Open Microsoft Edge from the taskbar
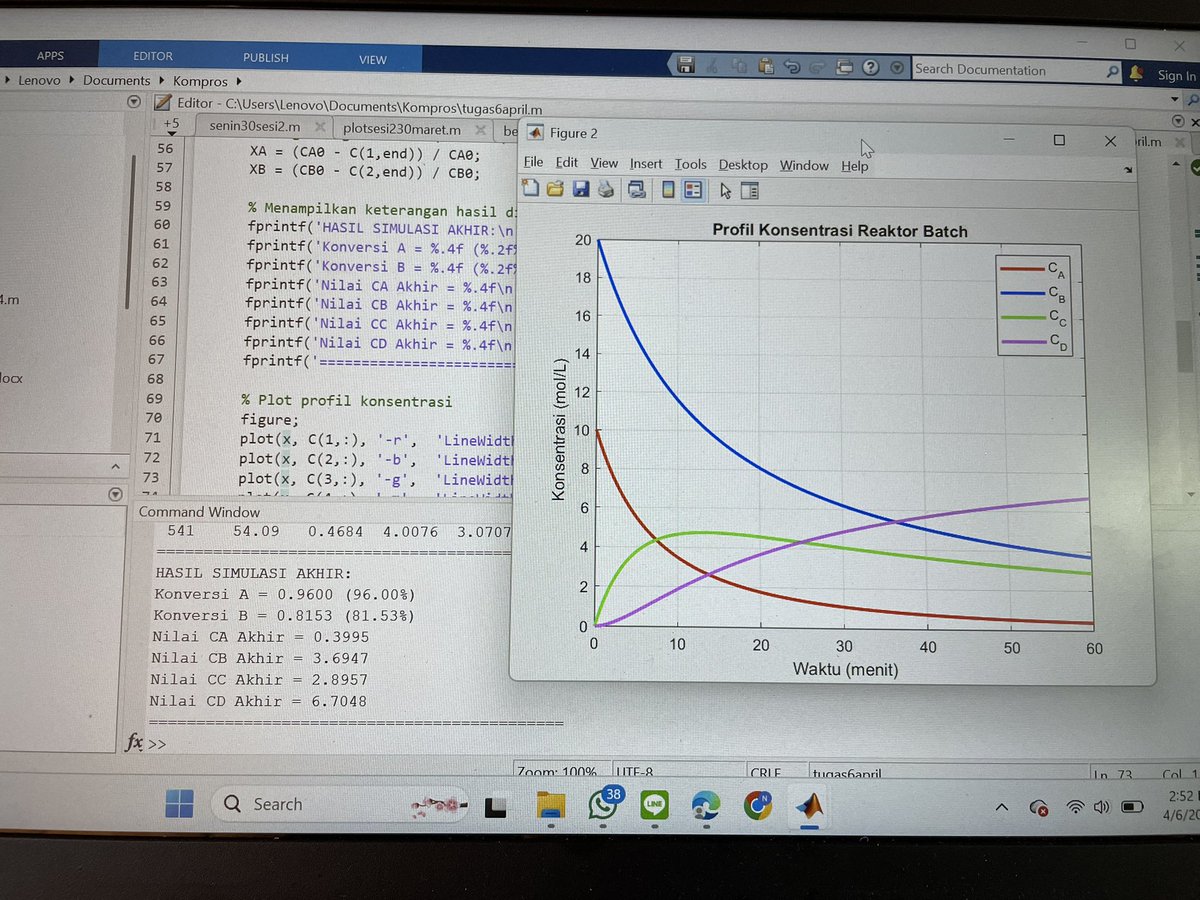The width and height of the screenshot is (1200, 900). click(706, 804)
